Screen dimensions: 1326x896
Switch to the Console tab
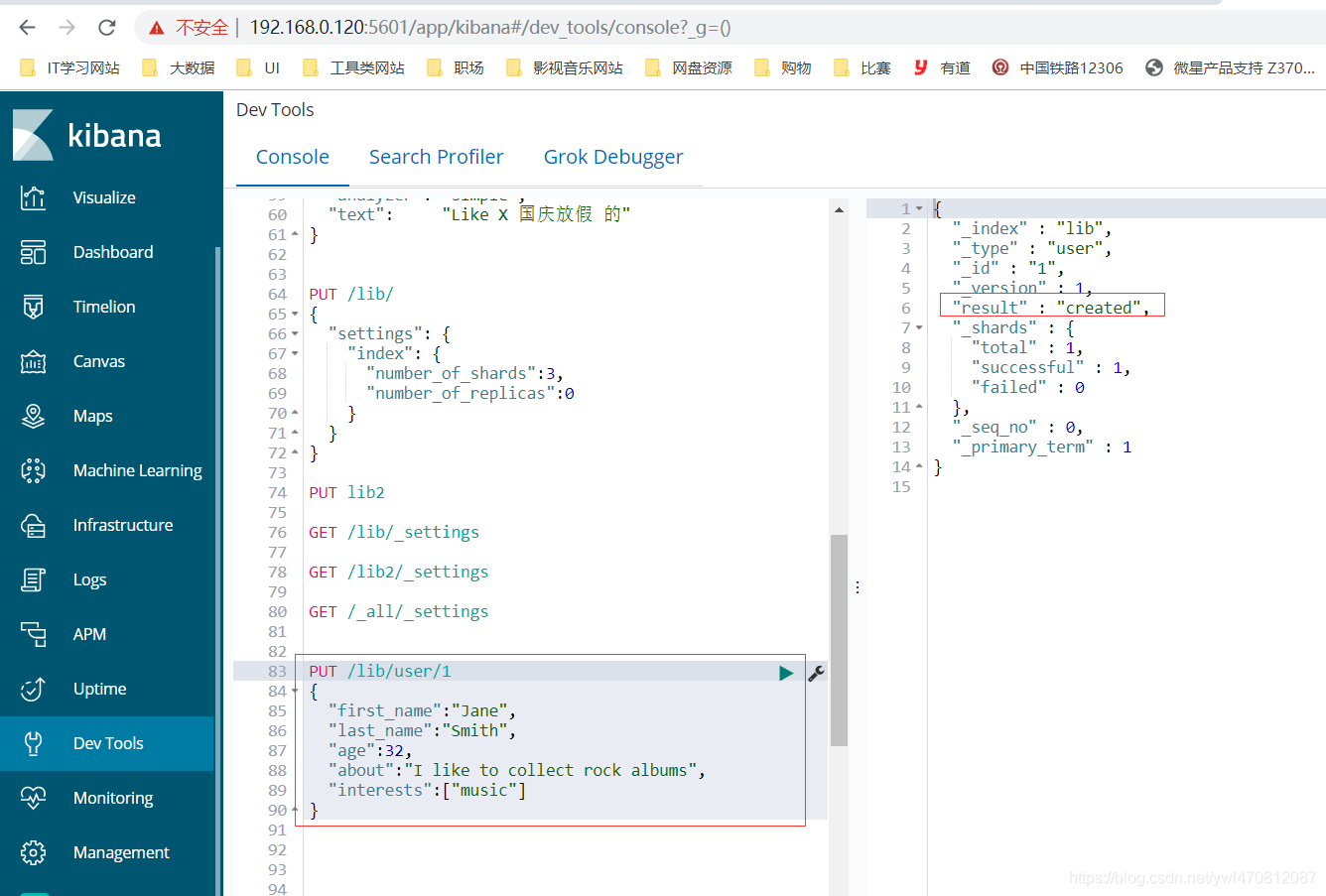[x=293, y=157]
